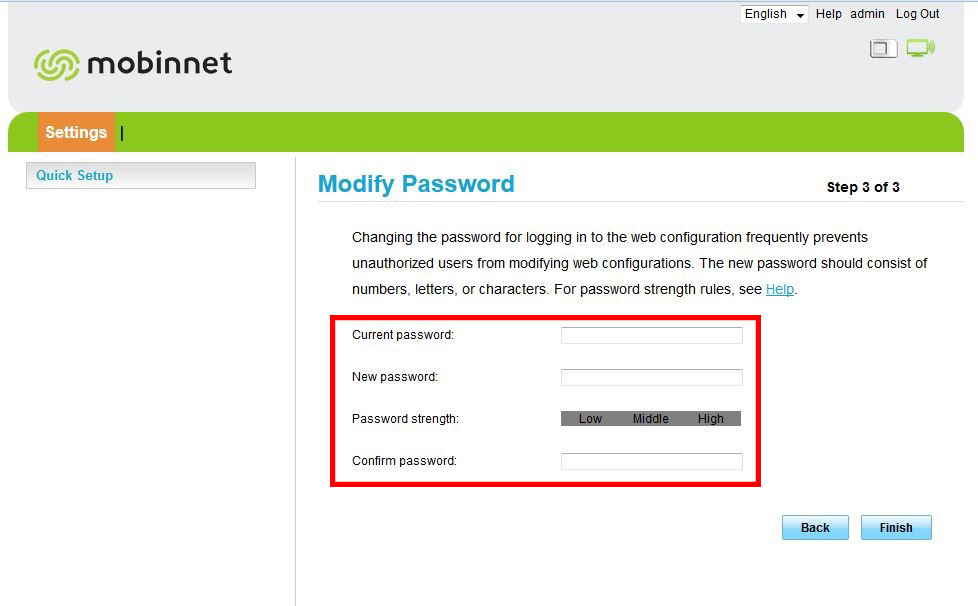
Task: Click the Modify Password heading
Action: (416, 184)
